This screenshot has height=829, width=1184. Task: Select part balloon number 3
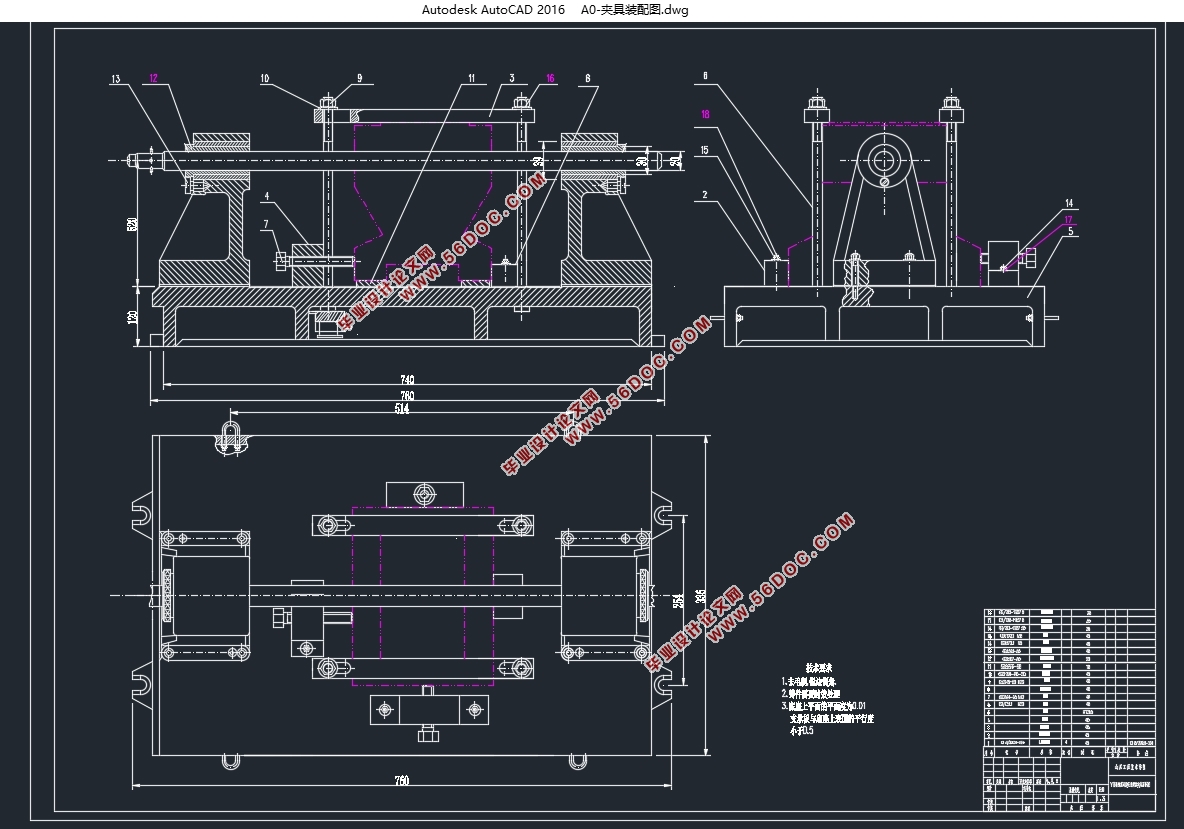[x=512, y=79]
